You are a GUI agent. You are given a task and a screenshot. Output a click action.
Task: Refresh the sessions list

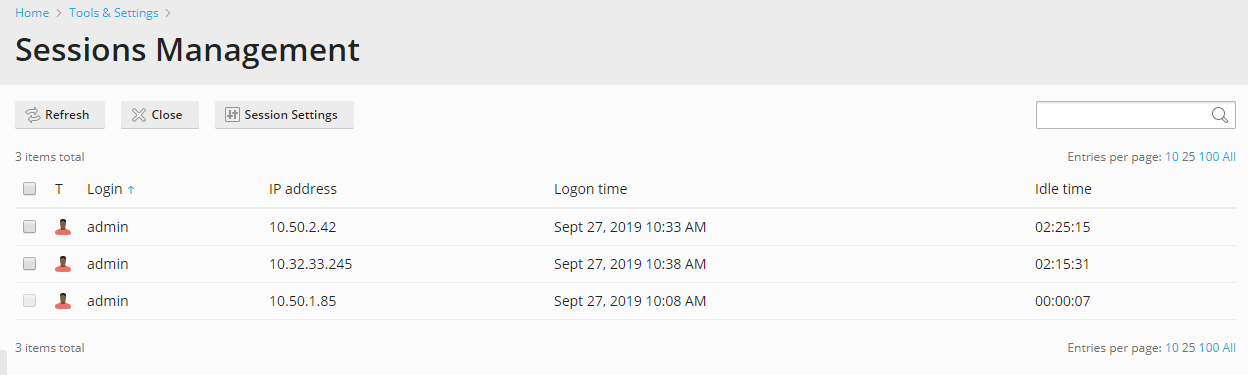click(59, 115)
